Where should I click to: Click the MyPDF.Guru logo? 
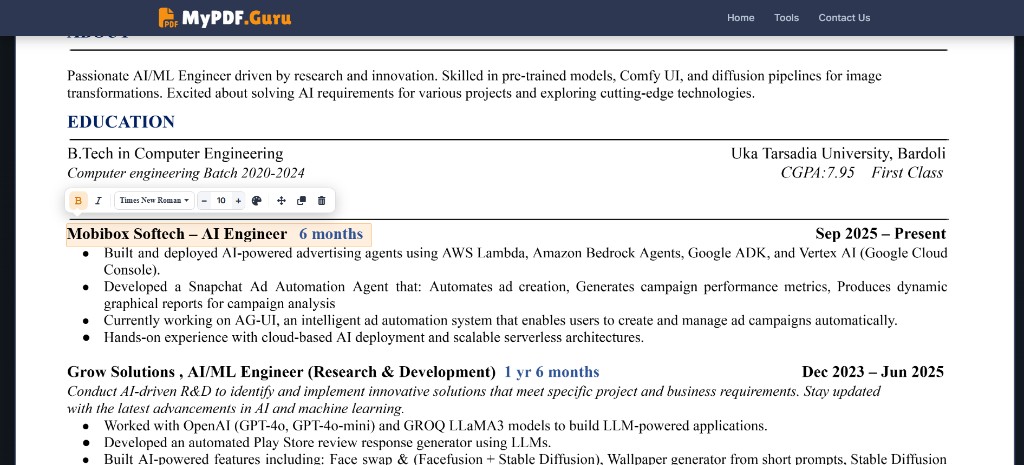225,18
